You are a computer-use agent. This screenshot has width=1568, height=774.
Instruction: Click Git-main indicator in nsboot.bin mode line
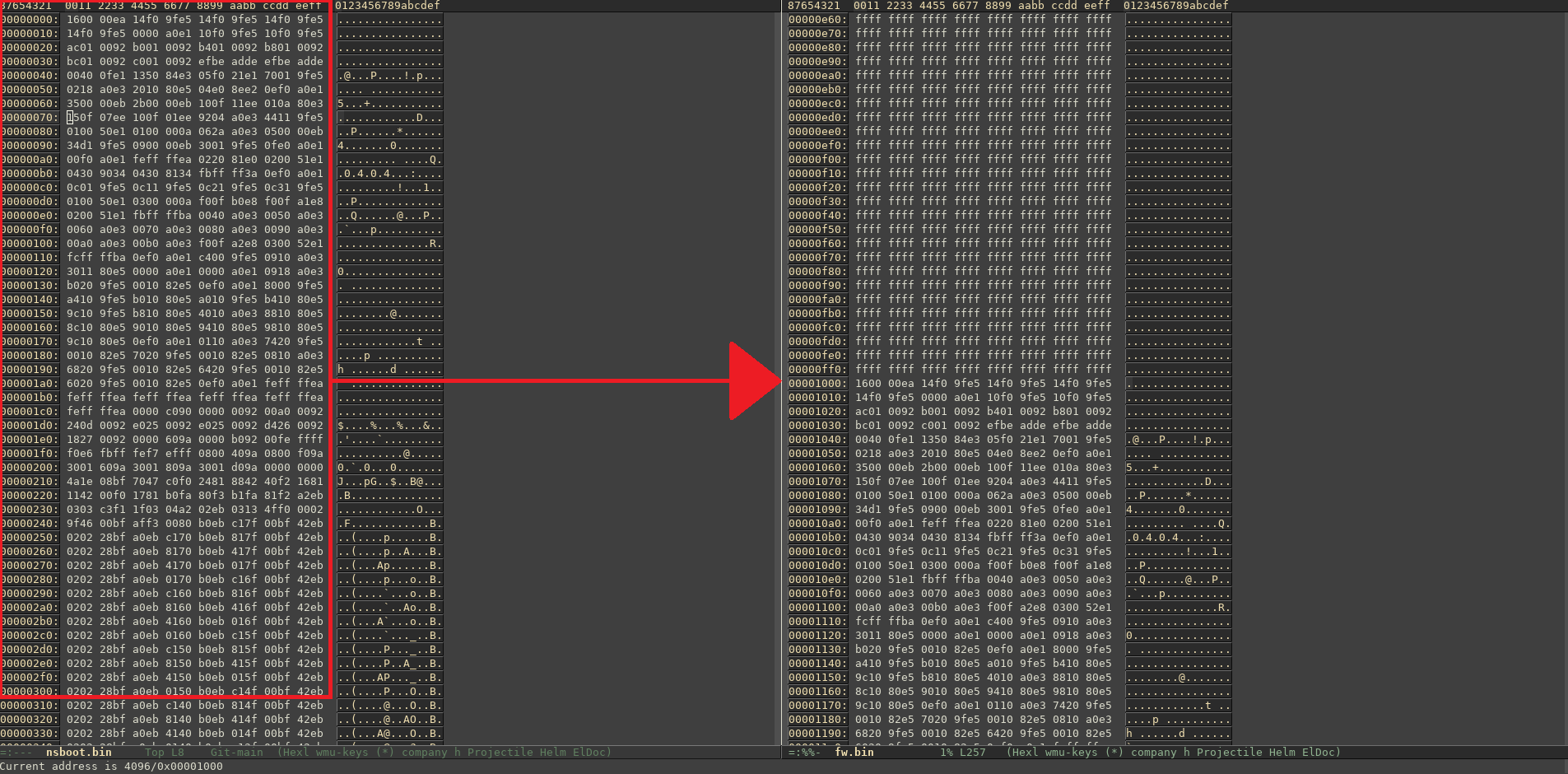237,752
